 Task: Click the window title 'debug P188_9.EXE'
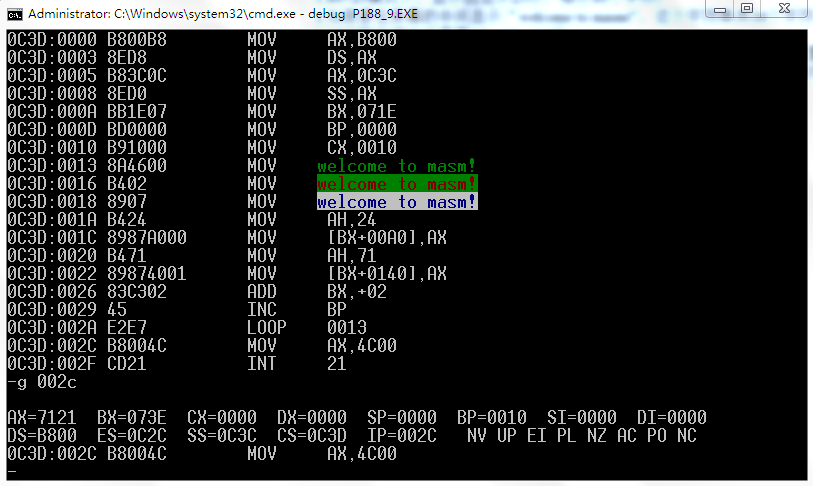[362, 14]
